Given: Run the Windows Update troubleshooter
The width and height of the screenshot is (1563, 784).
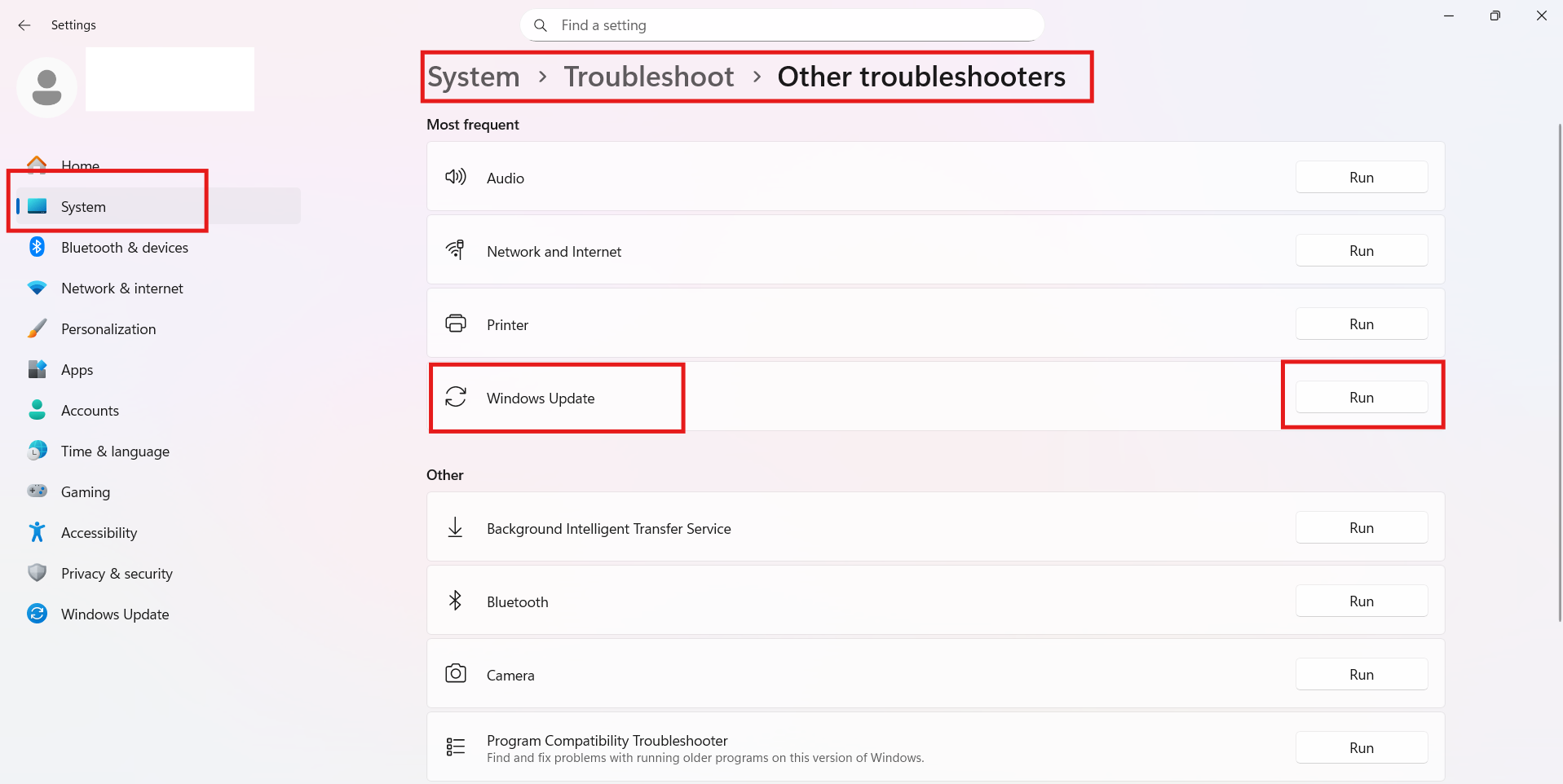Looking at the screenshot, I should [1361, 397].
